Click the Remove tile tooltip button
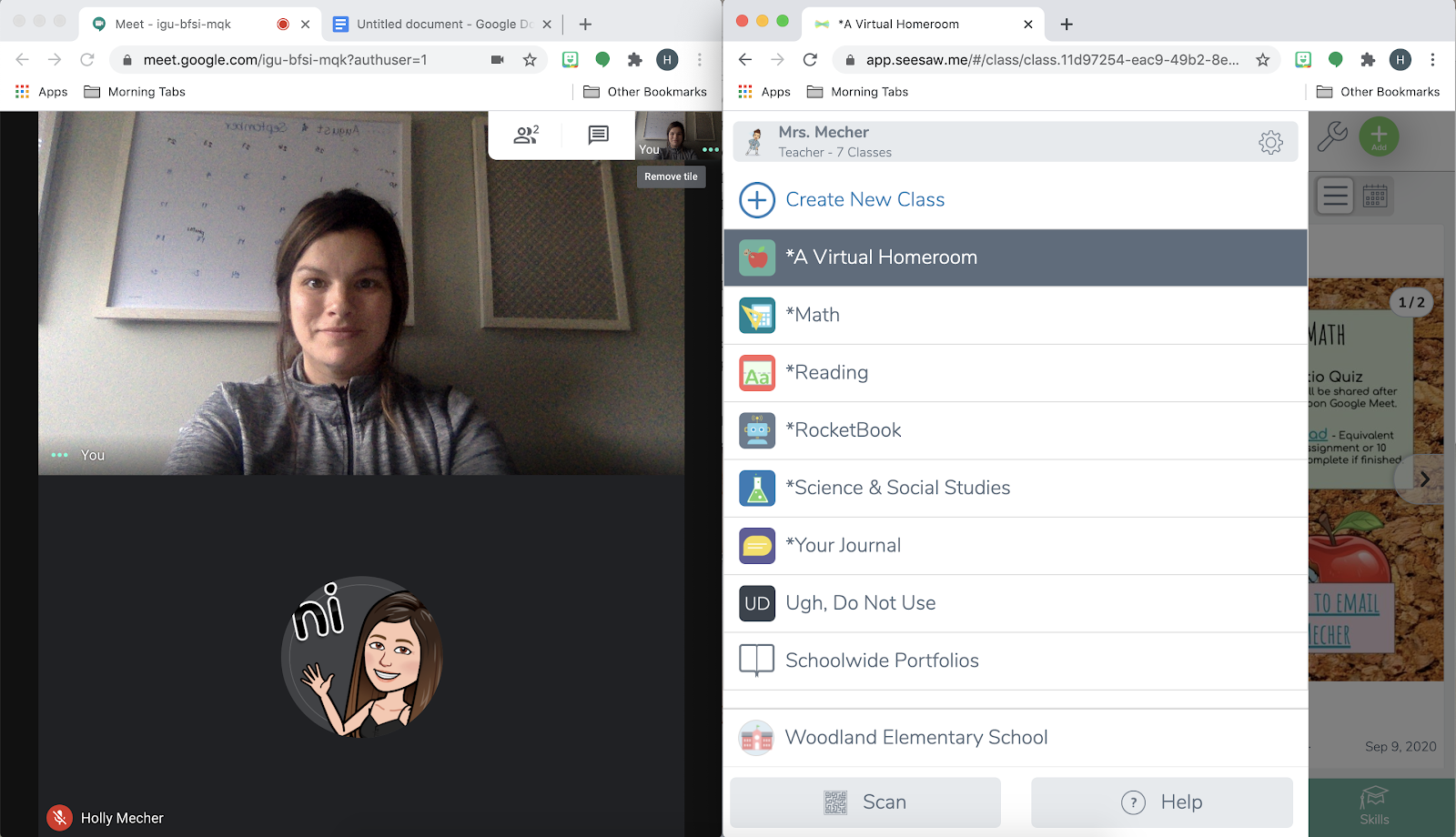 click(x=671, y=176)
